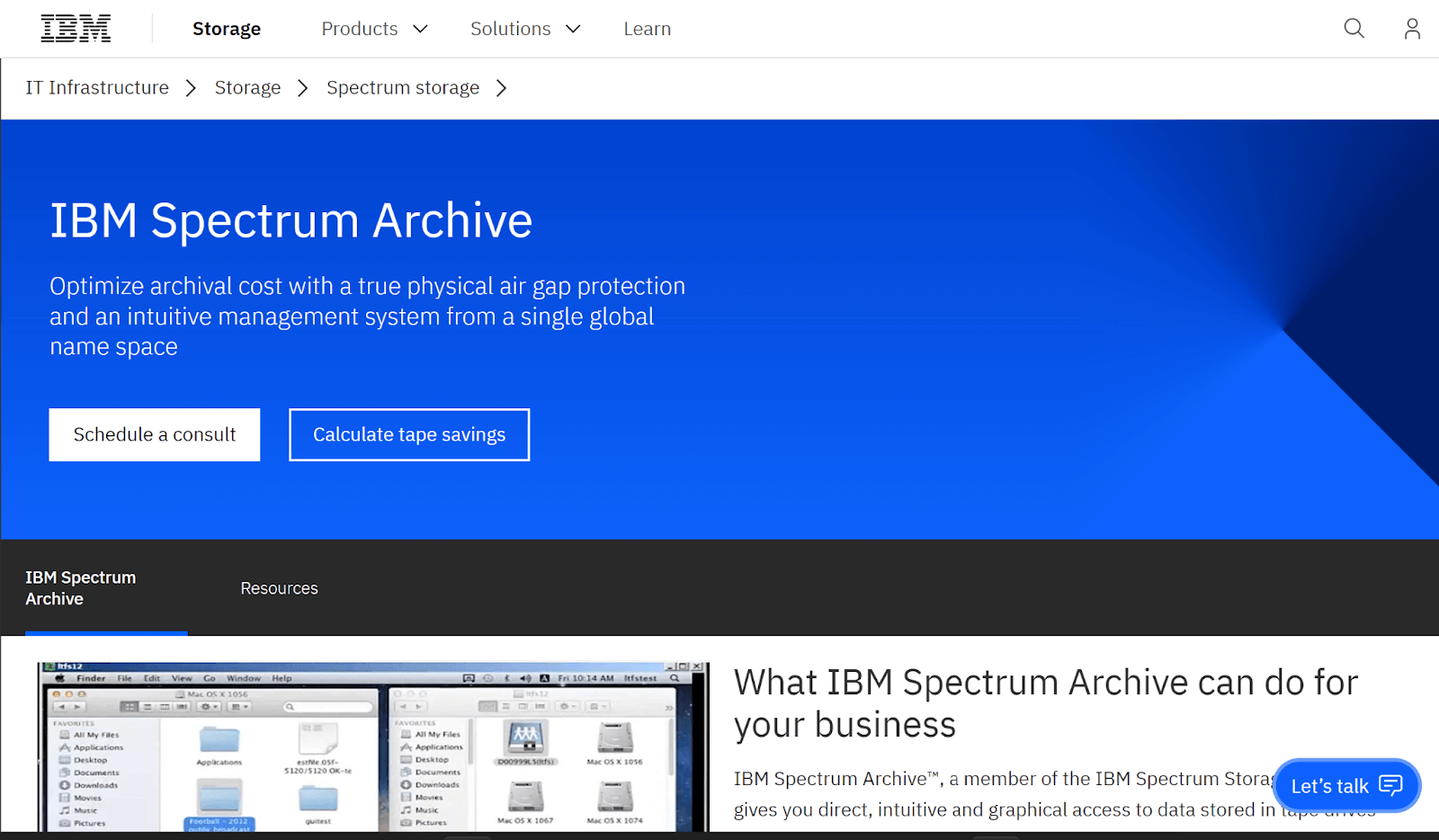The width and height of the screenshot is (1439, 840).
Task: Select Storage in the top navigation
Action: pyautogui.click(x=226, y=28)
